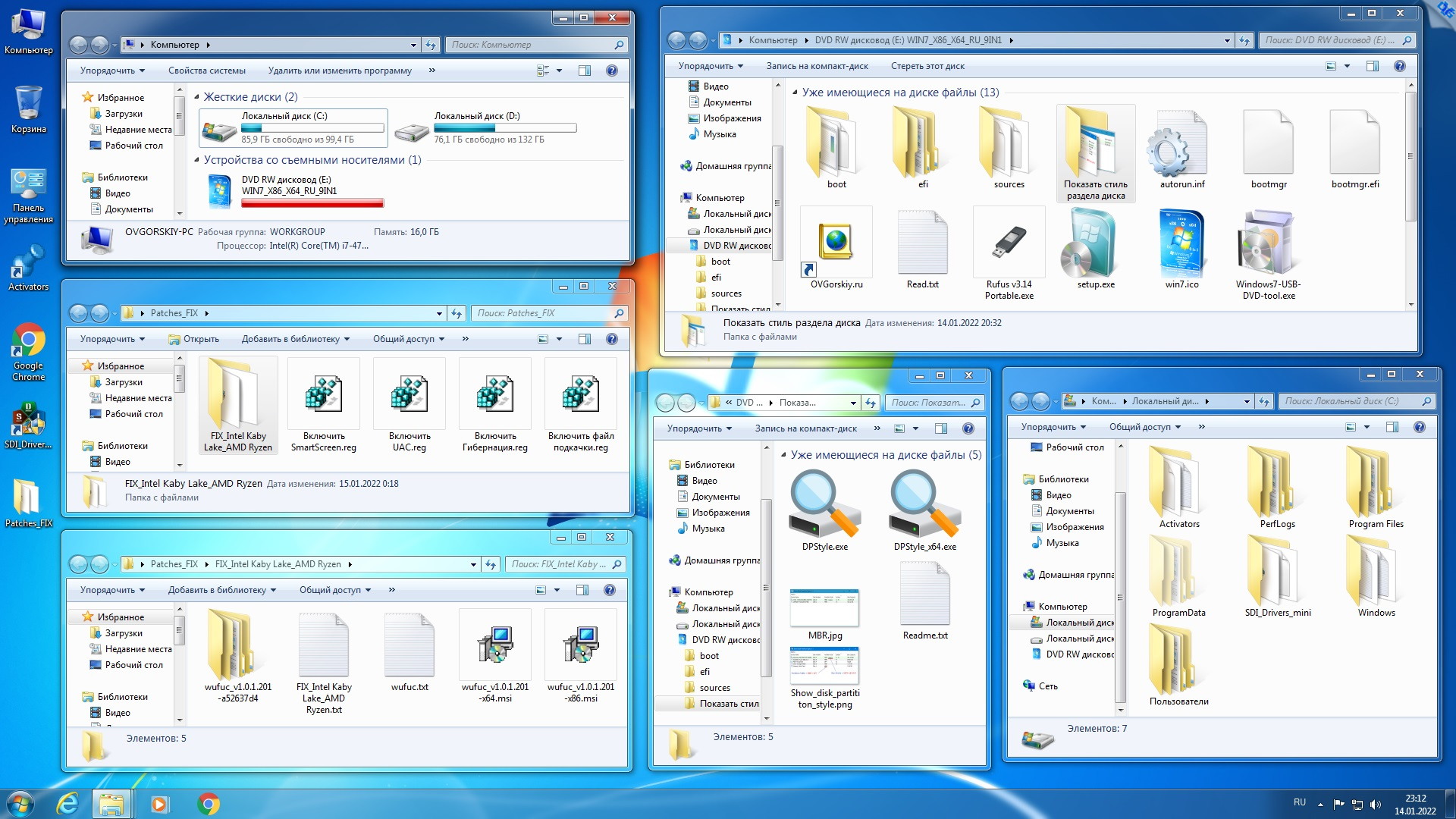Screen dimensions: 1456x819
Task: Select the wufuc_v1.0.1.201-x64.msi installer
Action: [495, 645]
